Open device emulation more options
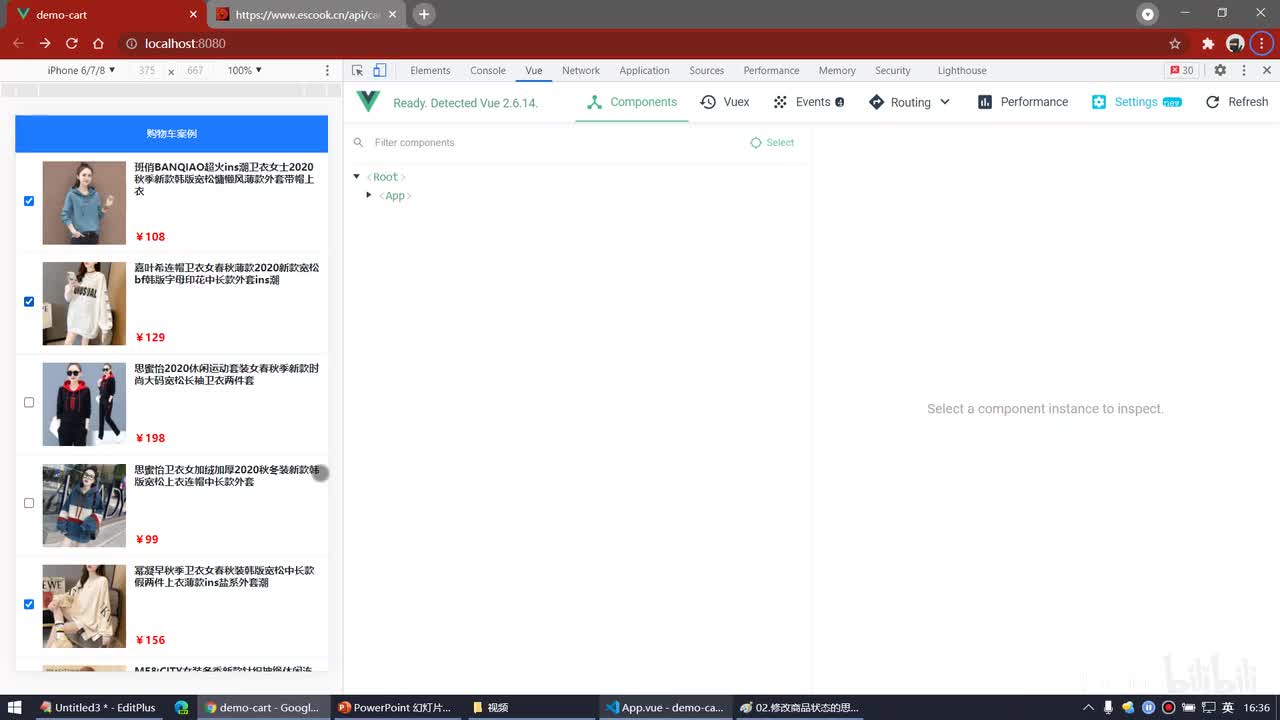The width and height of the screenshot is (1280, 720). pos(327,70)
